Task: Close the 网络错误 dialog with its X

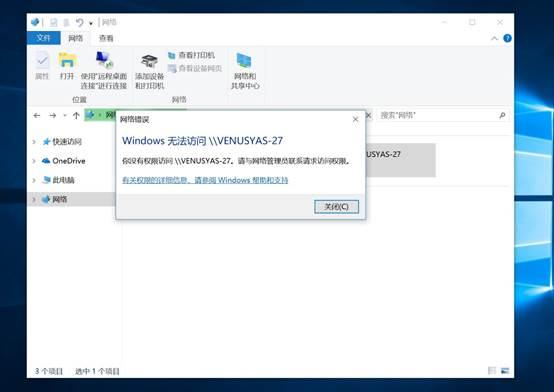Action: click(355, 119)
